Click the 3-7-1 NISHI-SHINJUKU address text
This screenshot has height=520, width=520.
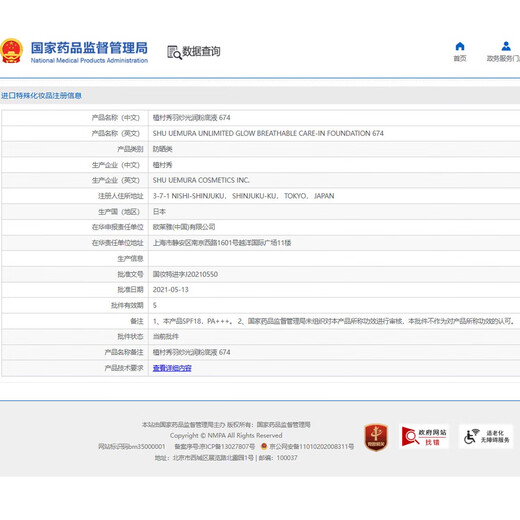coord(243,196)
